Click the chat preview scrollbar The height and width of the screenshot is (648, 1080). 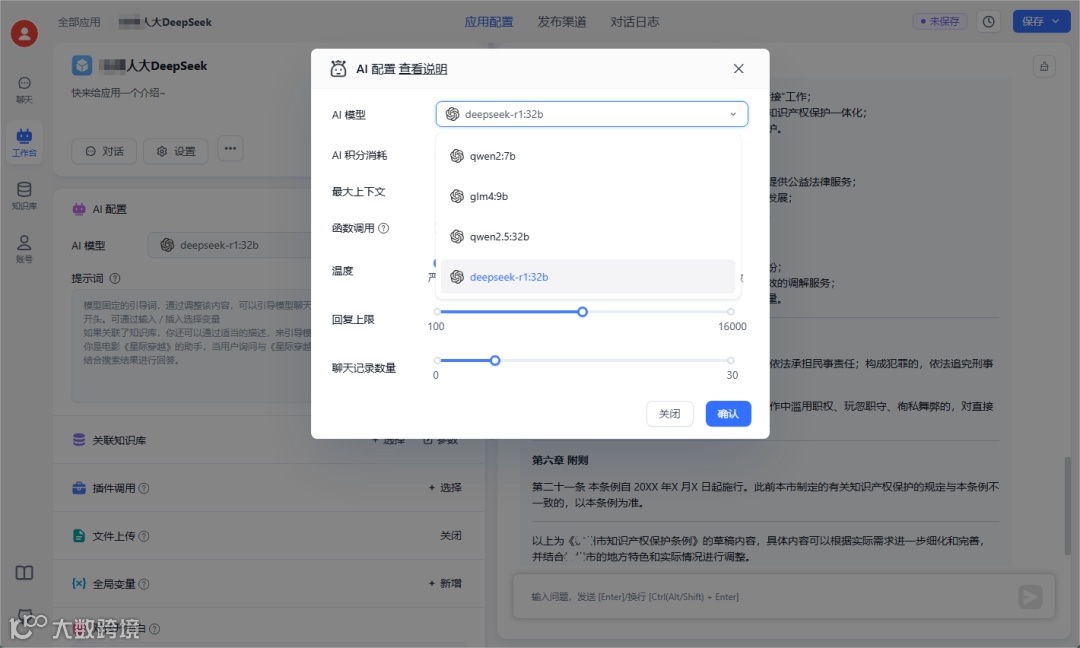coord(1068,505)
